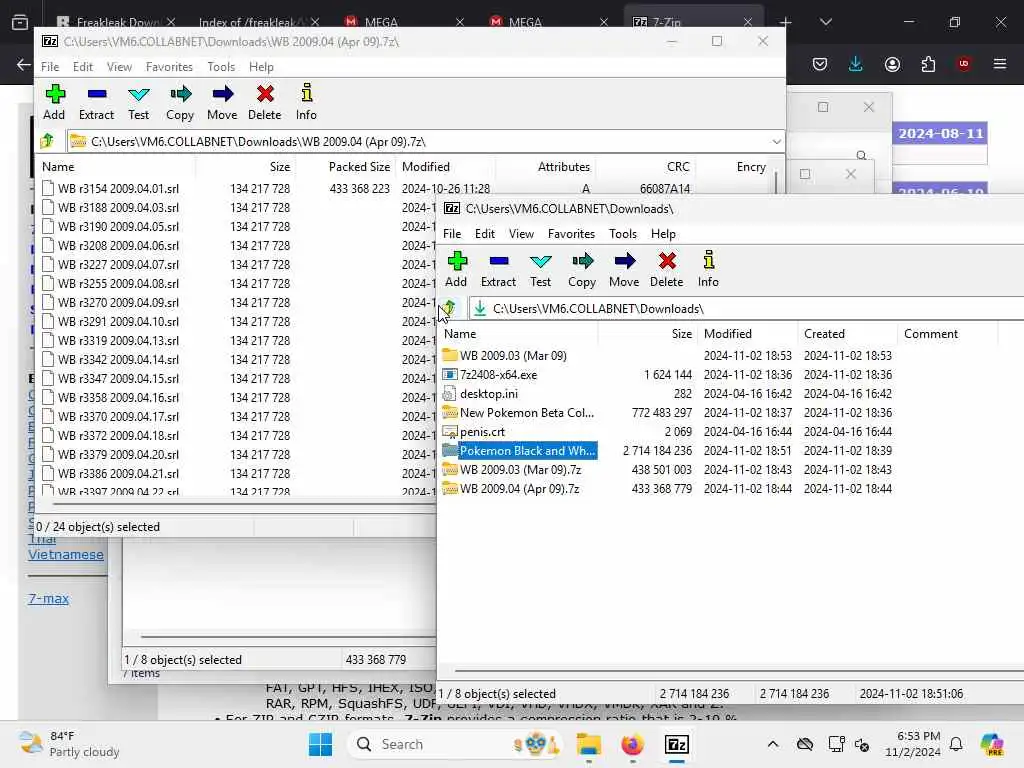The width and height of the screenshot is (1024, 768).
Task: Select 7z2408-x64.exe in Downloads list
Action: coord(498,375)
